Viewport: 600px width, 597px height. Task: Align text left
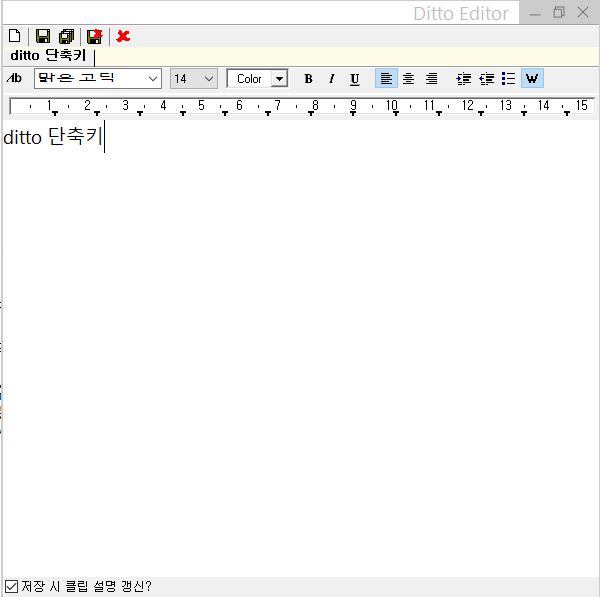click(386, 78)
